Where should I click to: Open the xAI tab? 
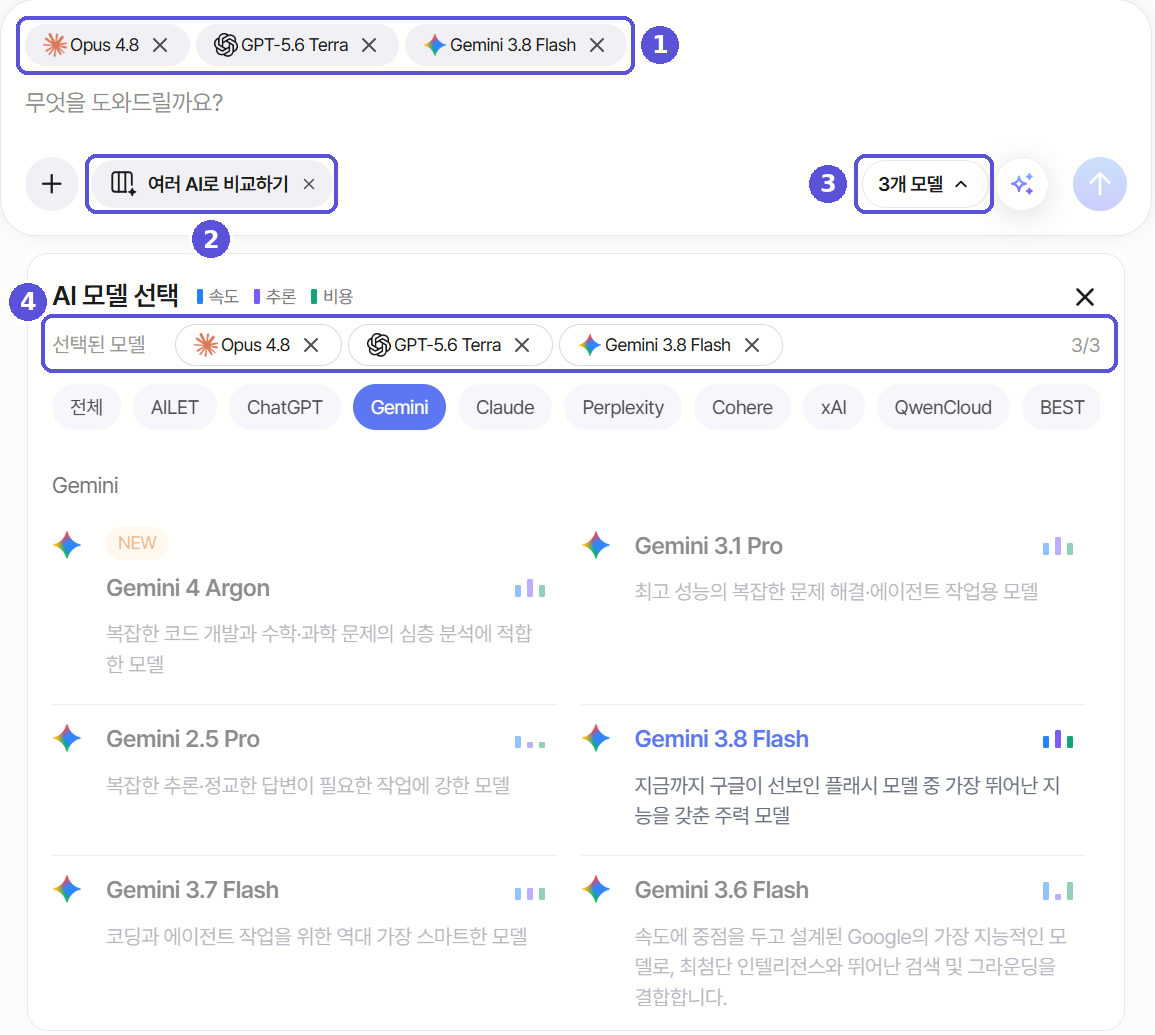pos(834,407)
